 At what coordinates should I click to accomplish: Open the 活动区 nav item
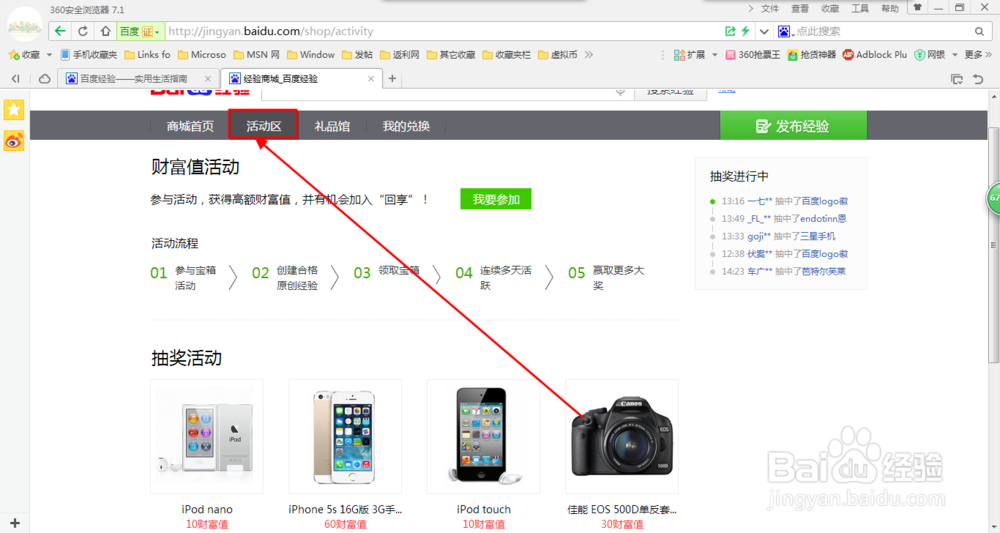(263, 126)
